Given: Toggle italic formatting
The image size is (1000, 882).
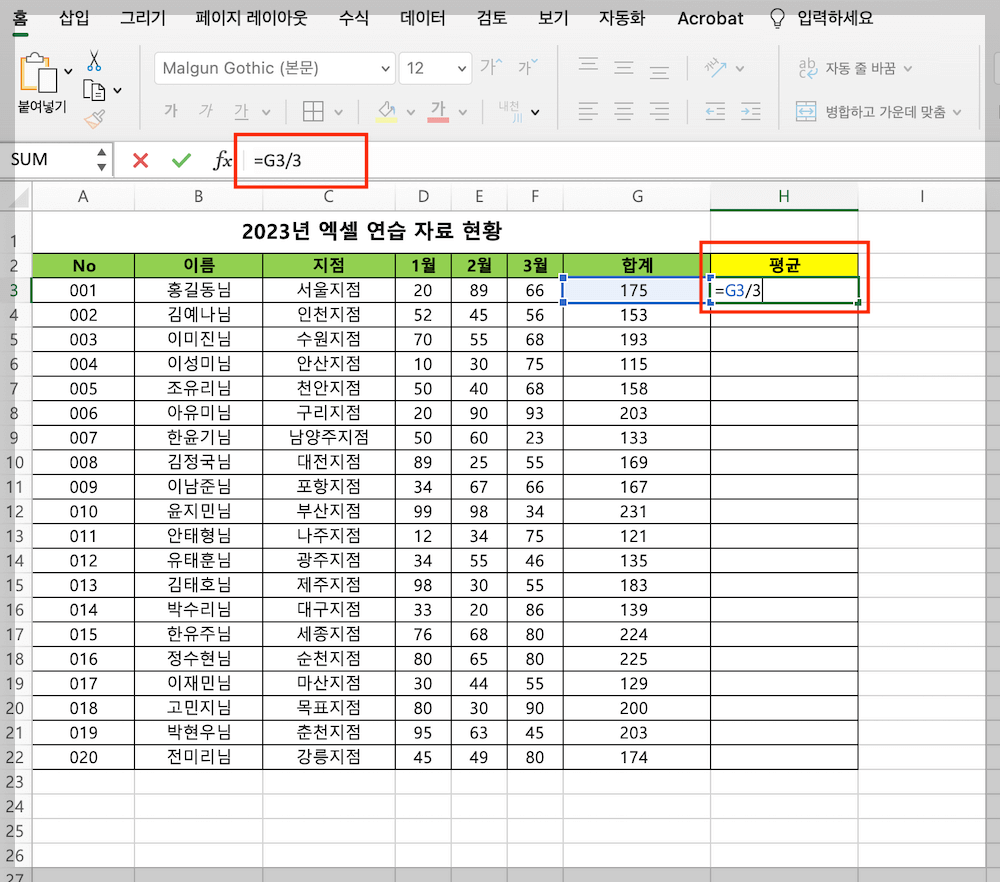Looking at the screenshot, I should pos(207,112).
